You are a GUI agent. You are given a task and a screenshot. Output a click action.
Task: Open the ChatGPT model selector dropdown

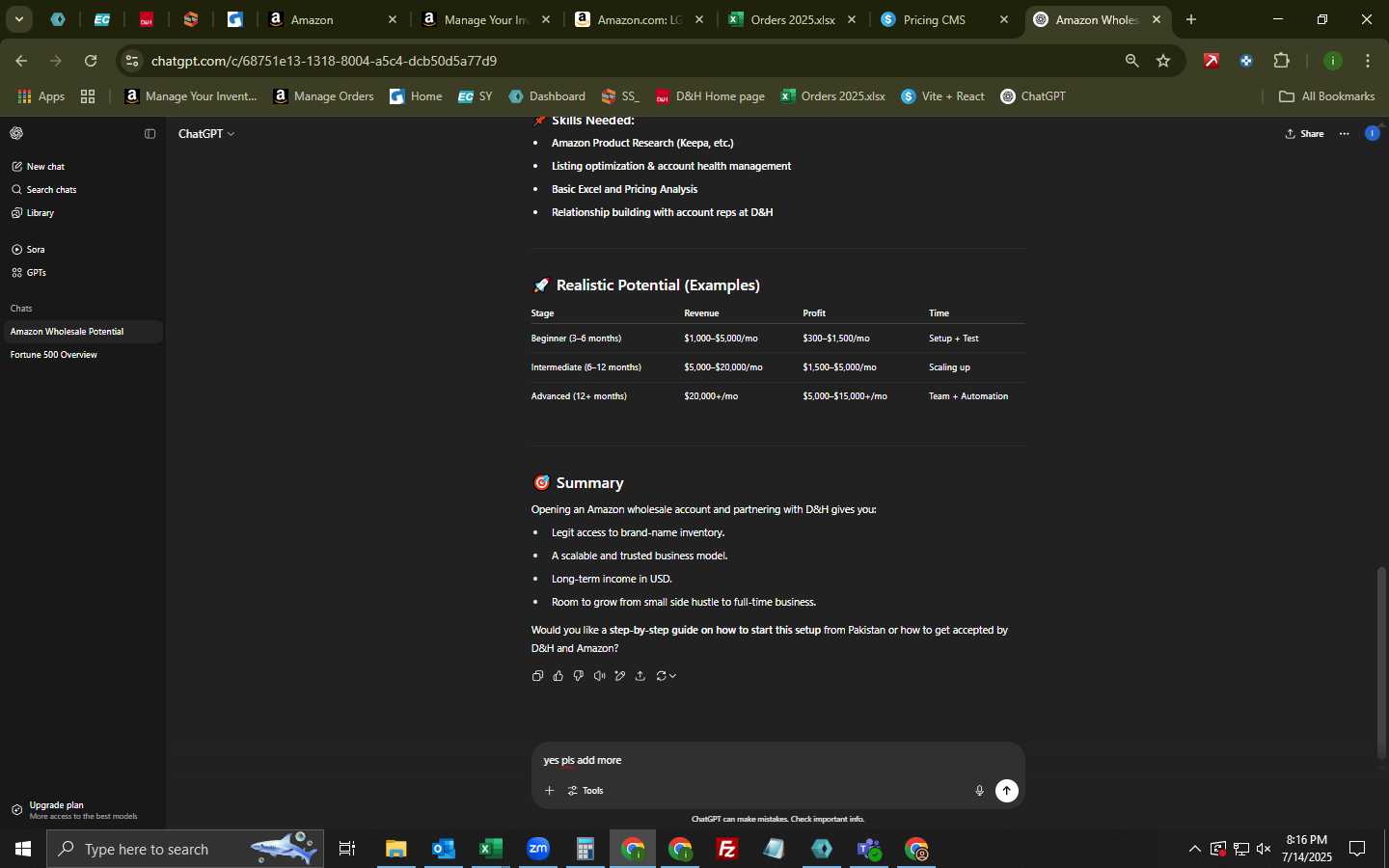click(206, 134)
